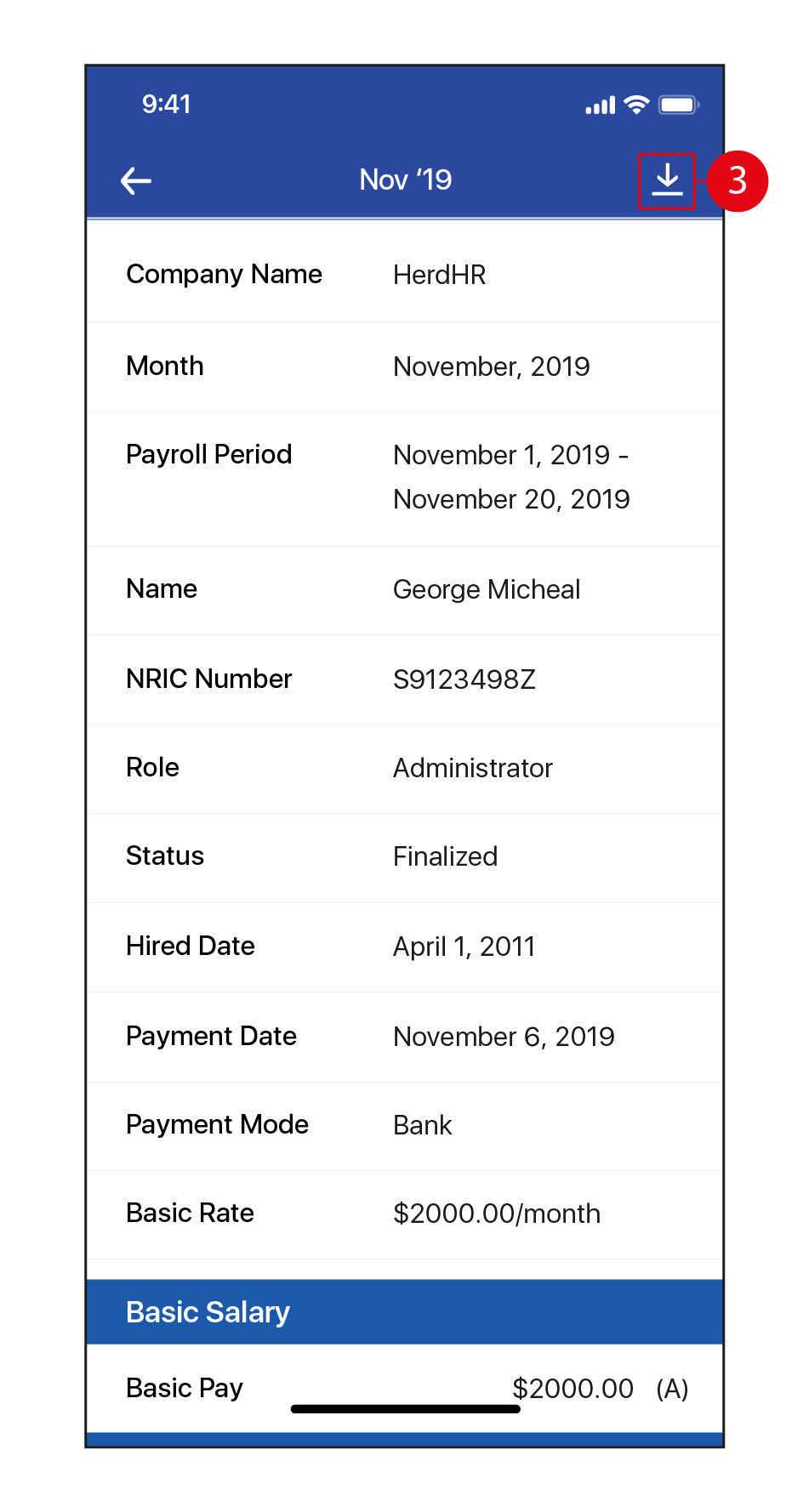Tap the Administrator role value
The image size is (809, 1512).
tap(472, 769)
